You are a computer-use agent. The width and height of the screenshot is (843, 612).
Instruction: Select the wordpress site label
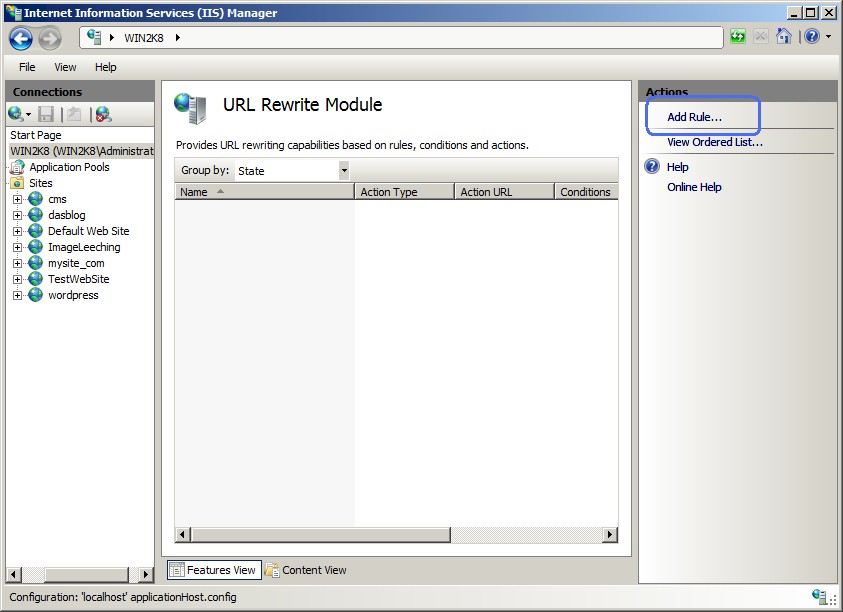(x=73, y=295)
